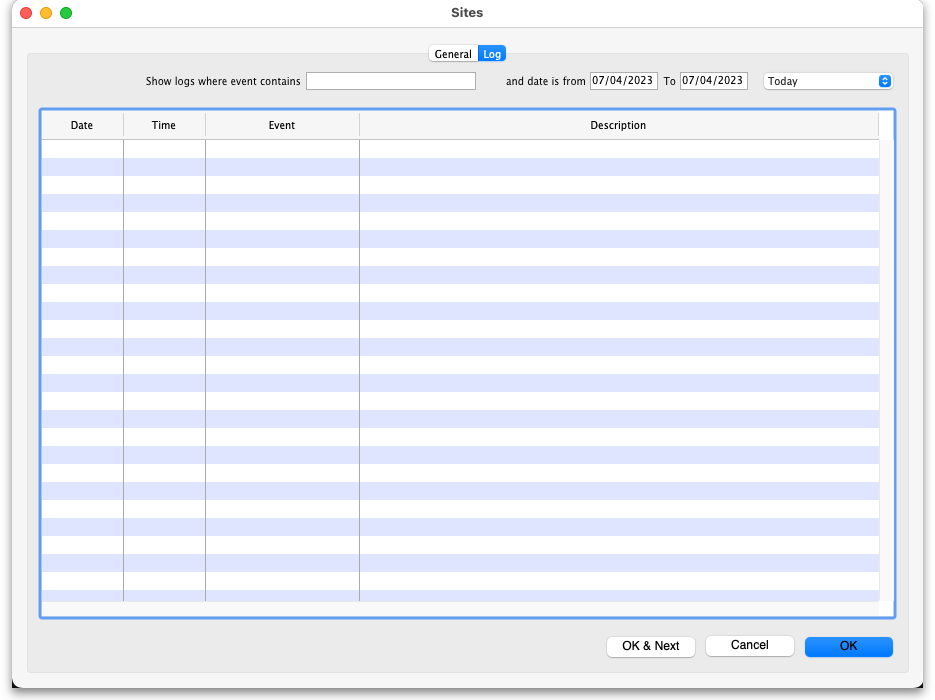Click the Description column header

click(618, 125)
